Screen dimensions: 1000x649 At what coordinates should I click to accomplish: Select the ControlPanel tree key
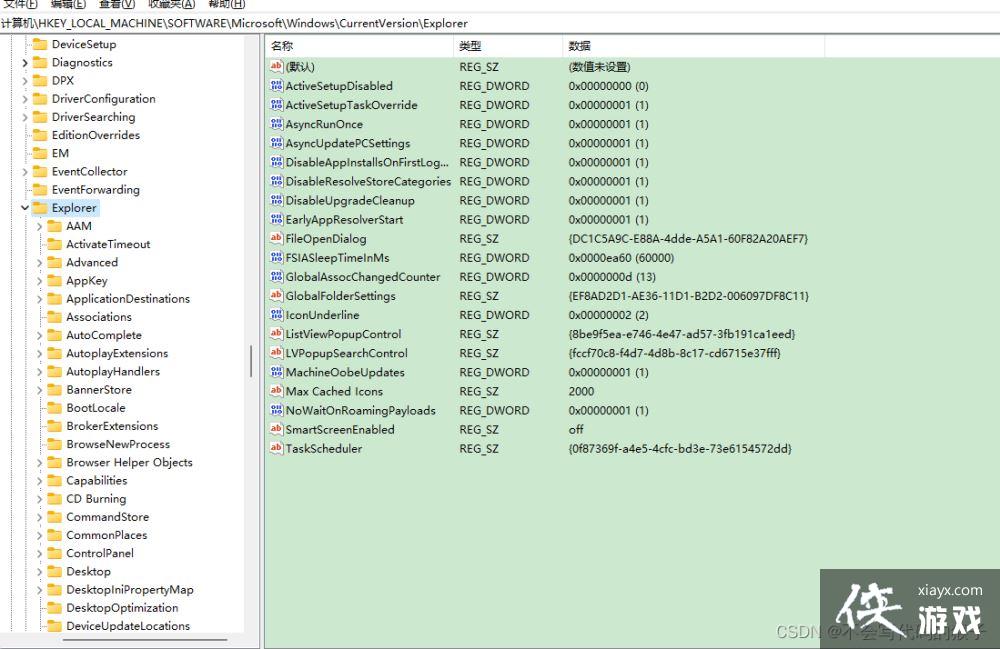(x=99, y=553)
